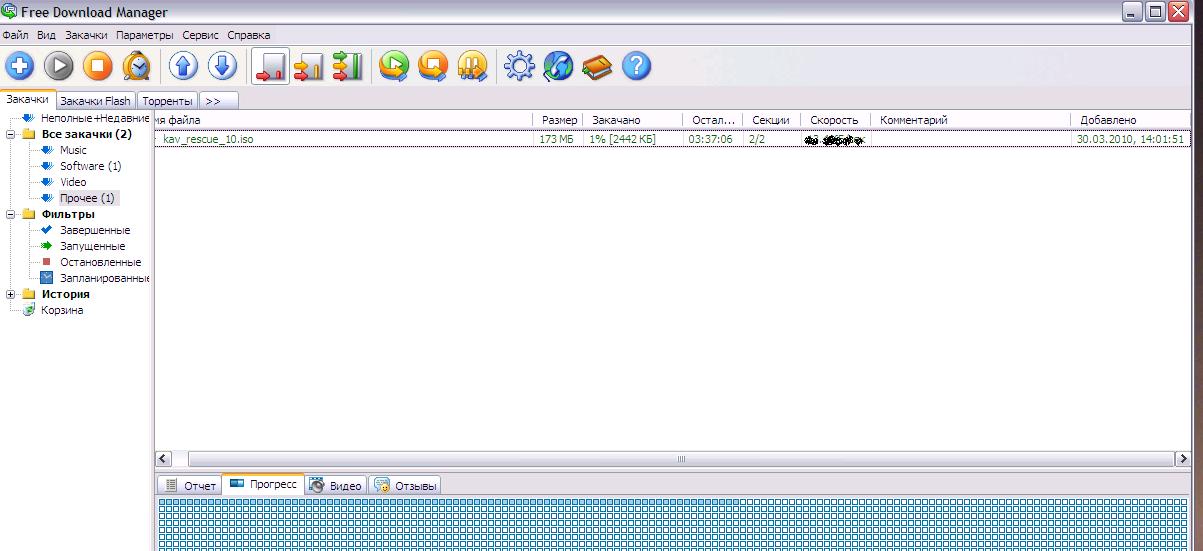
Task: Click the blue question mark help icon
Action: click(x=636, y=67)
